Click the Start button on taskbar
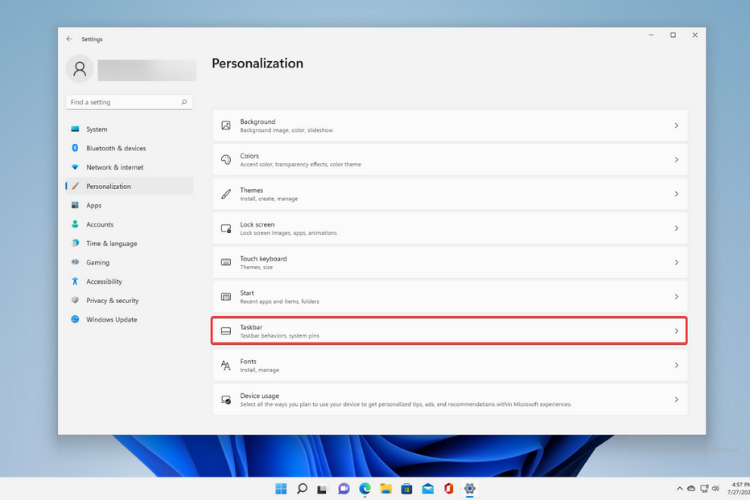This screenshot has width=750, height=500. [281, 488]
